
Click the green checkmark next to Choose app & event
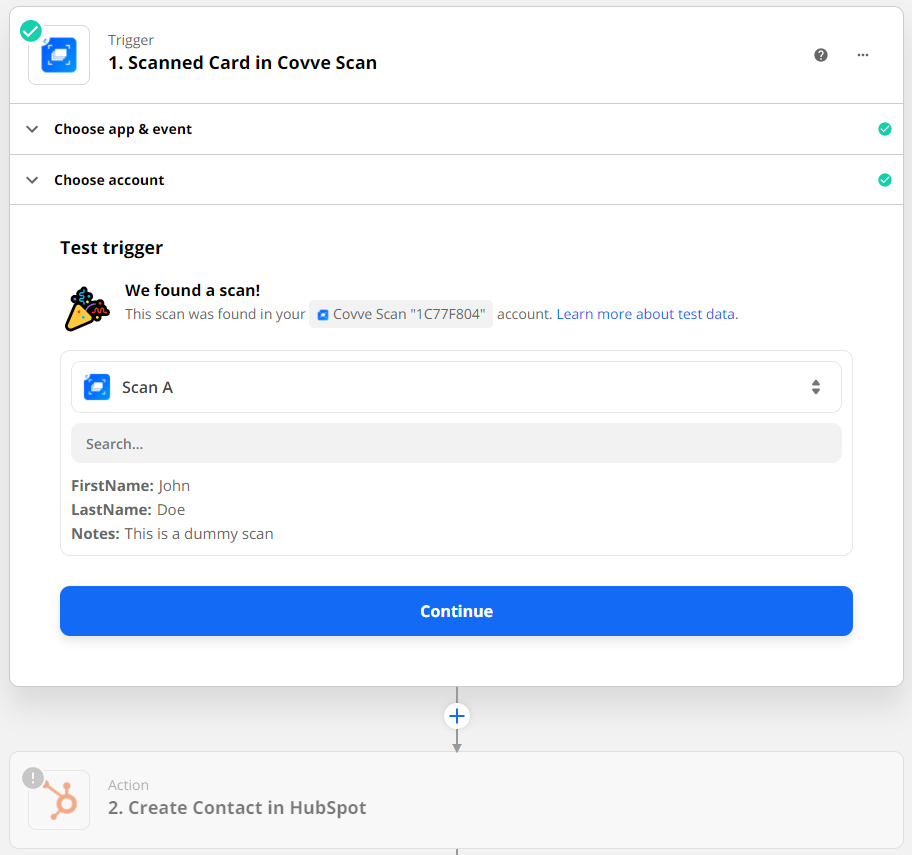point(885,129)
